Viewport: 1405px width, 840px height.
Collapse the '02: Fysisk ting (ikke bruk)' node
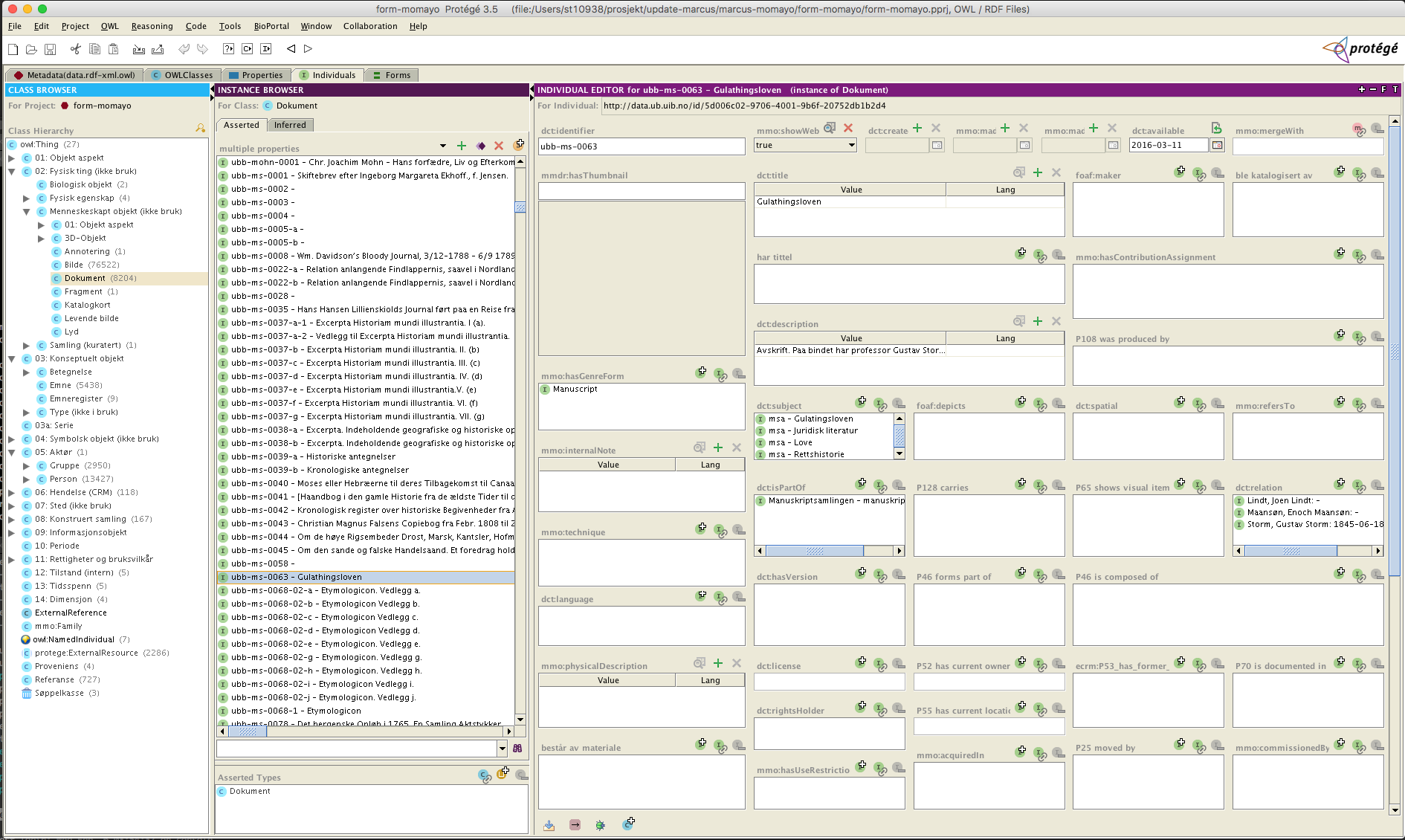pyautogui.click(x=12, y=171)
